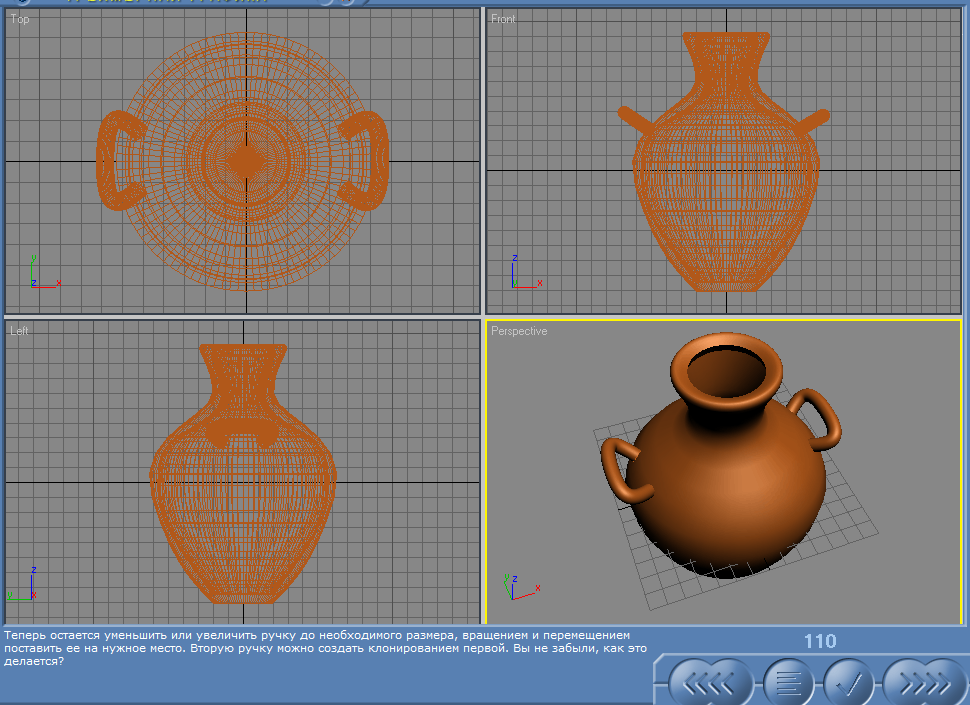Go forward with the right-pointing arrows button
This screenshot has width=970, height=705.
click(x=925, y=683)
